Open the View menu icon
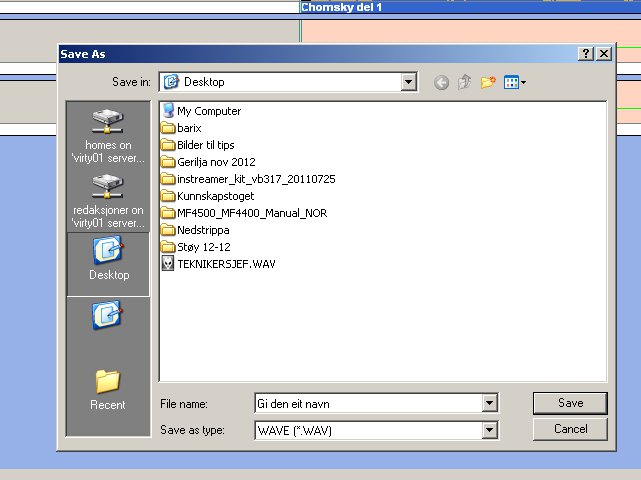The image size is (641, 480). tap(515, 82)
